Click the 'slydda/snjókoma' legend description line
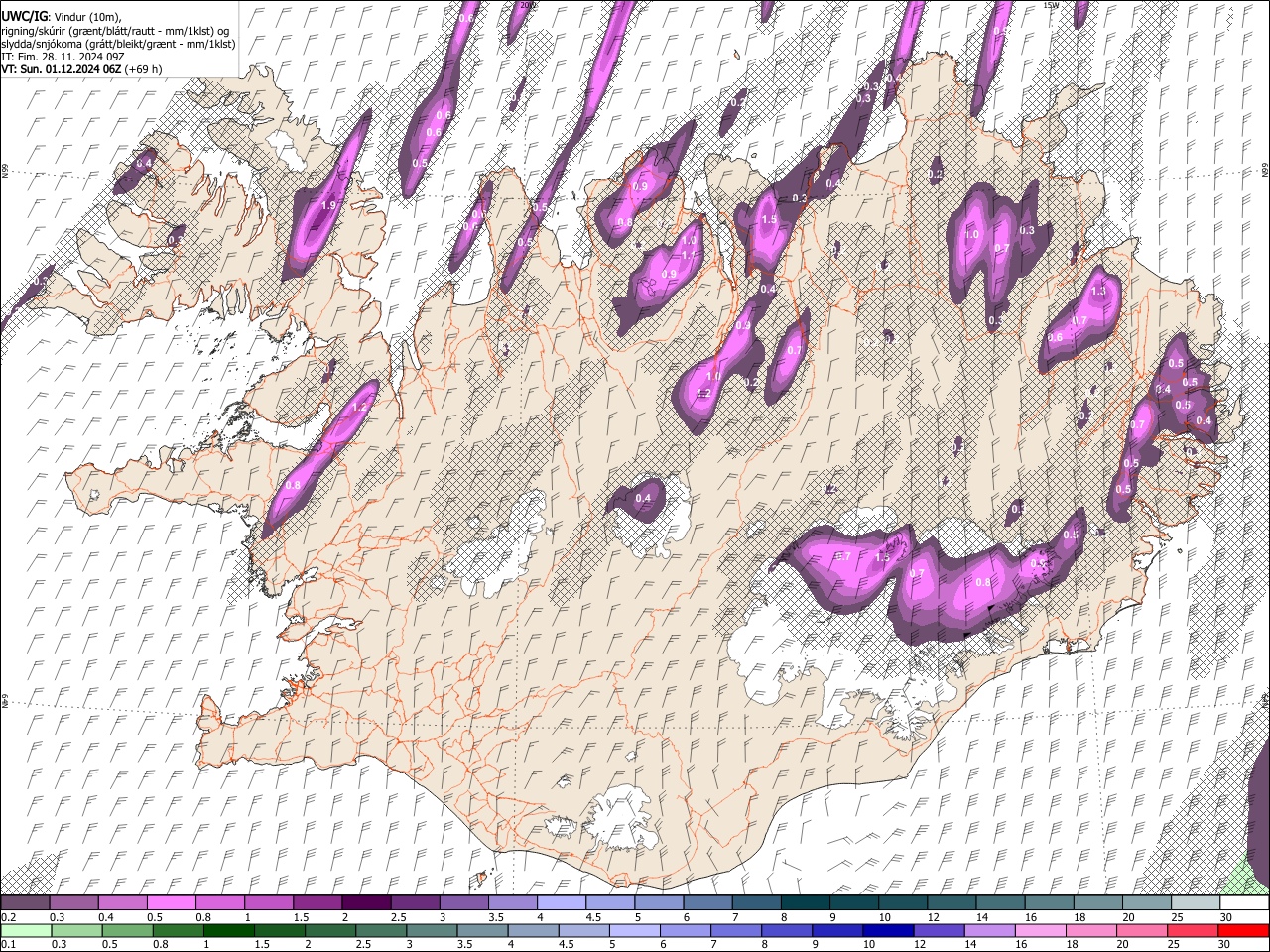Viewport: 1270px width, 952px height. point(118,44)
